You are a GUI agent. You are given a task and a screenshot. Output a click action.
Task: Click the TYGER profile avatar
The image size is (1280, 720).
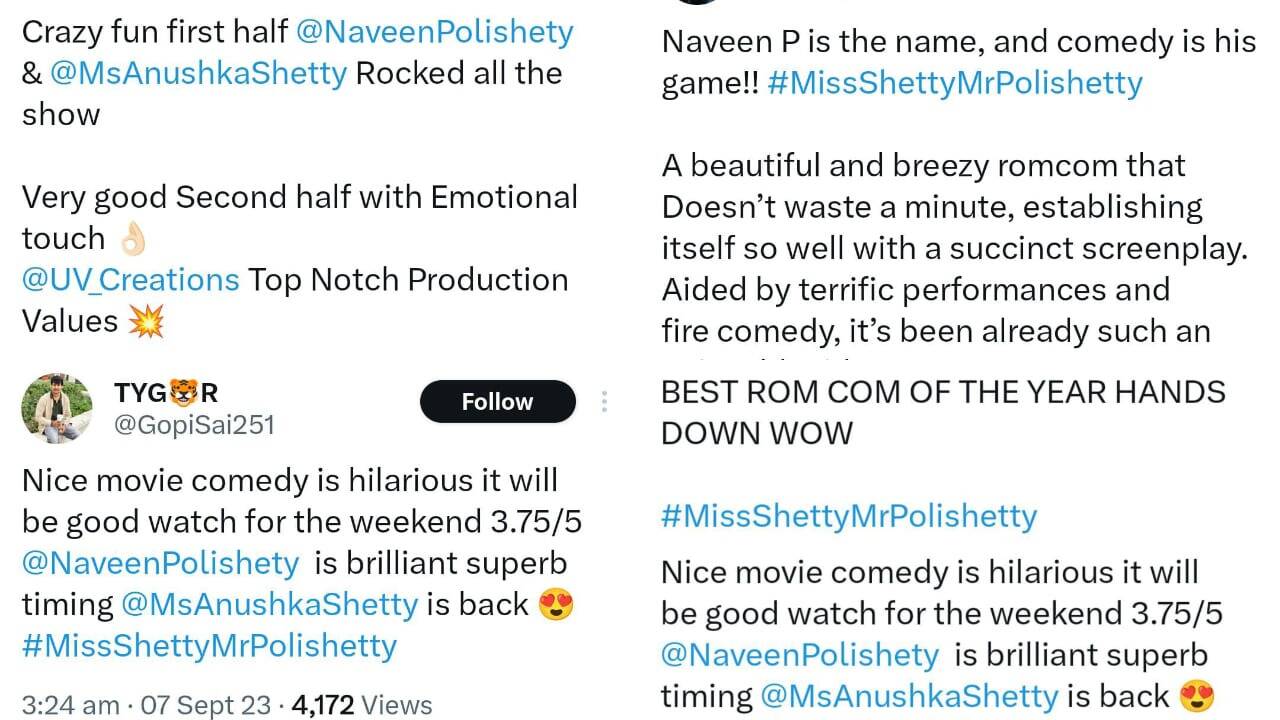57,410
